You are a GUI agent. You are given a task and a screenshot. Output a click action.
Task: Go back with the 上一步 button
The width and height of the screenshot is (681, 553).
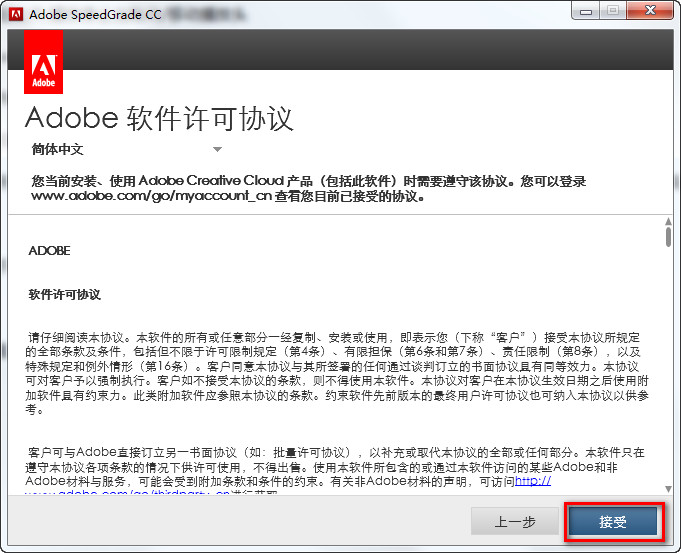pyautogui.click(x=515, y=521)
